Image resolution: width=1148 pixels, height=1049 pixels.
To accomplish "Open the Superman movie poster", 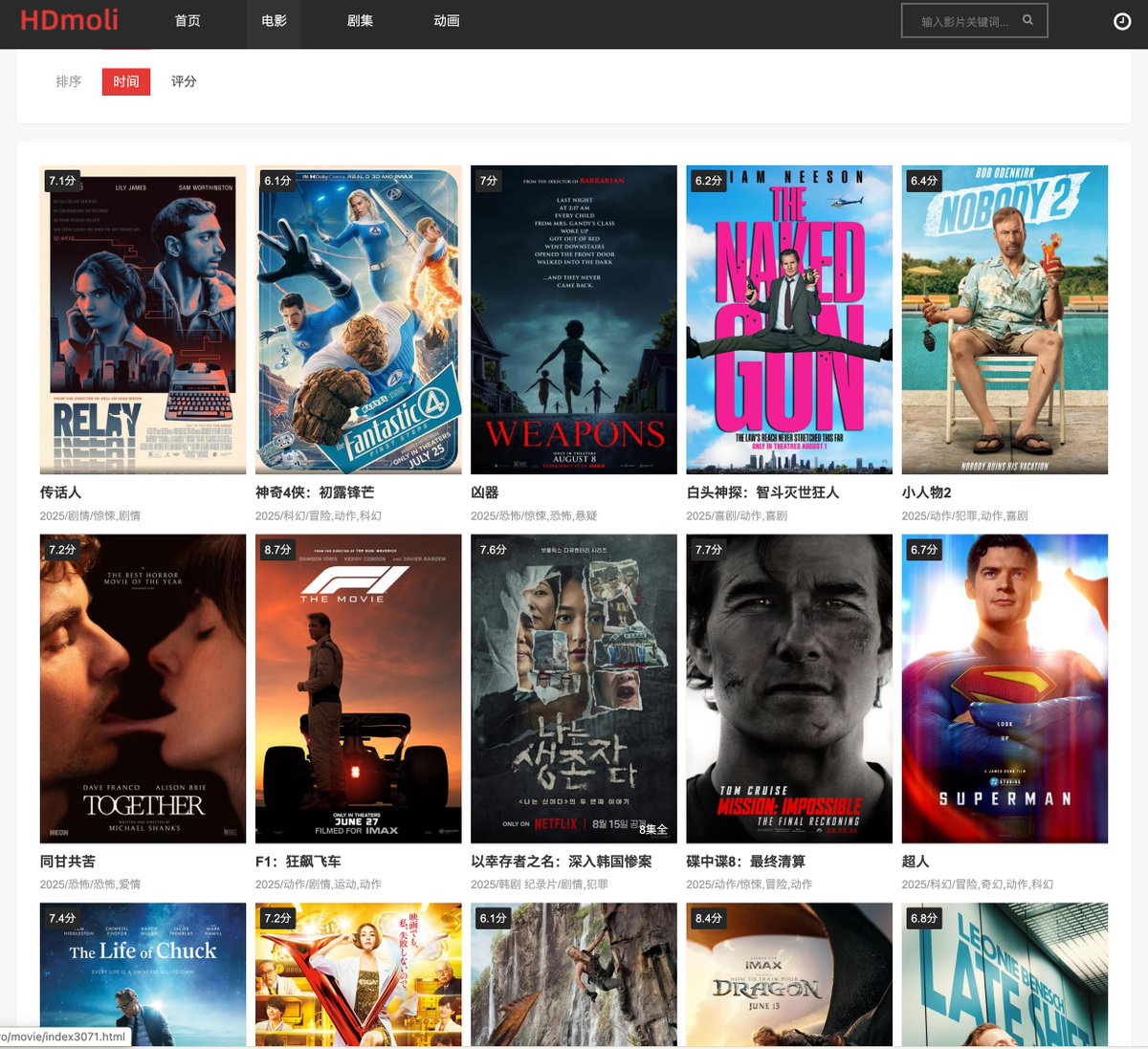I will [x=1004, y=688].
